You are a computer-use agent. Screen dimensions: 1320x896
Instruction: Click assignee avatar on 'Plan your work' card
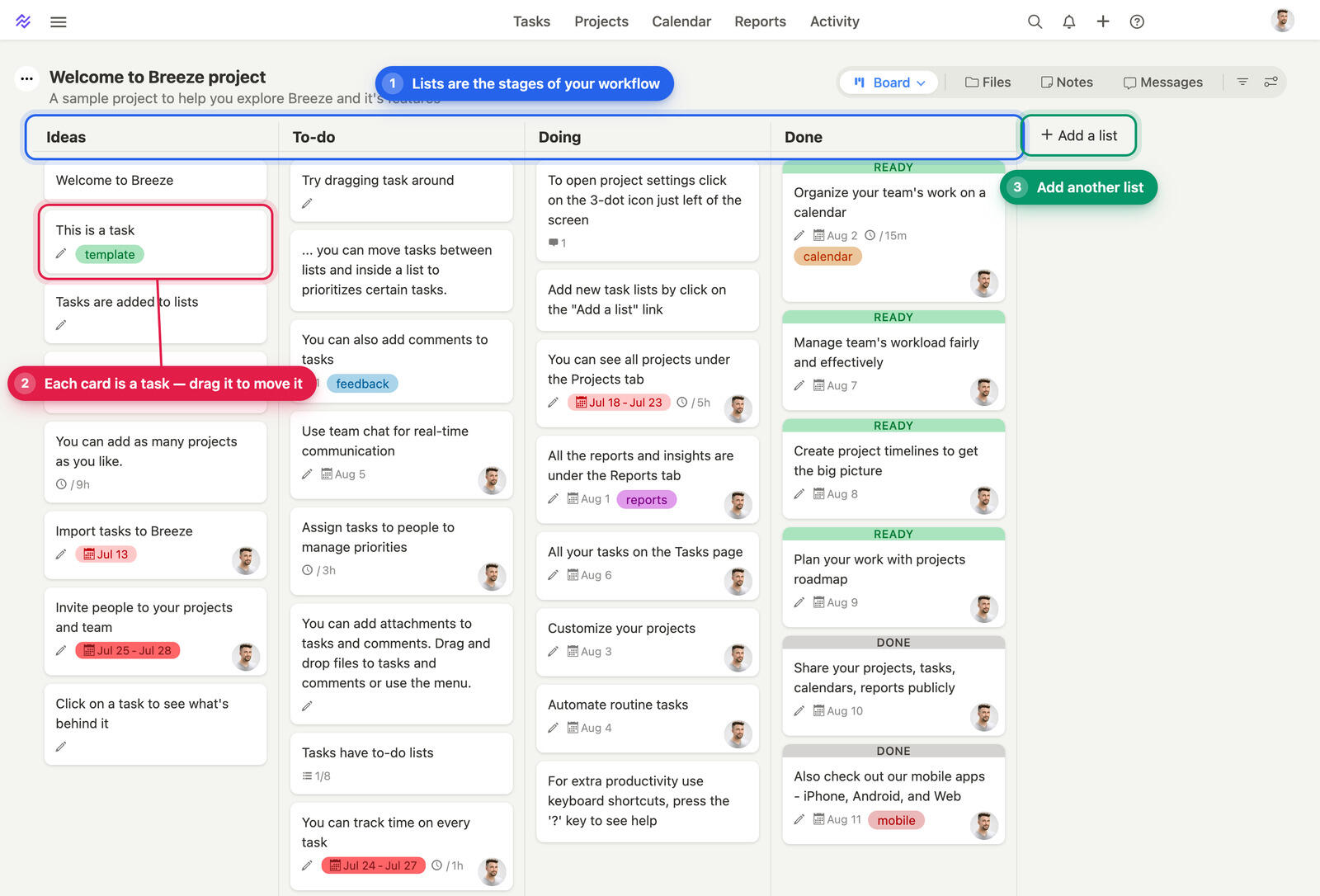(983, 609)
